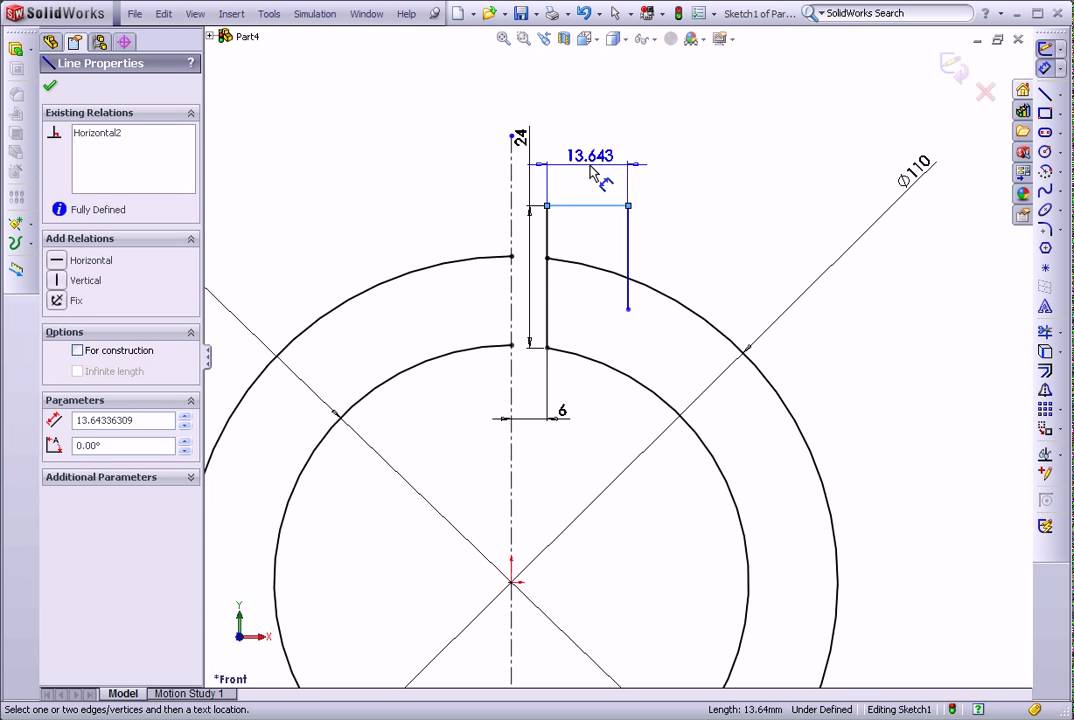Click the Undo toolbar icon
This screenshot has height=720, width=1074.
coord(584,13)
